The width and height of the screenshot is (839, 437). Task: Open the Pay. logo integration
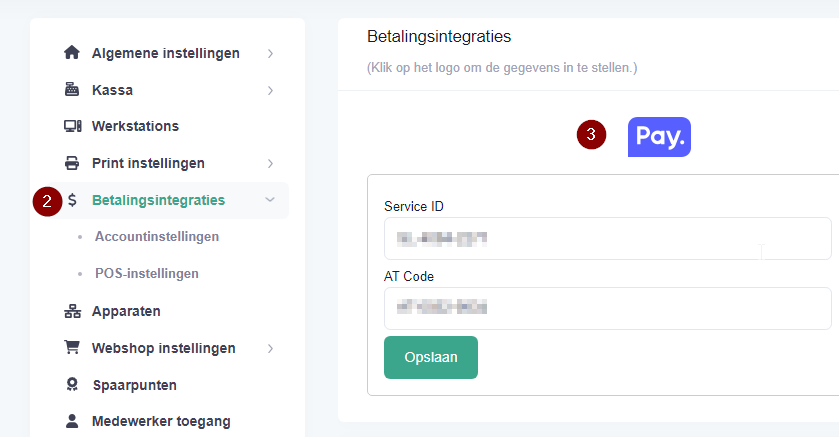659,137
